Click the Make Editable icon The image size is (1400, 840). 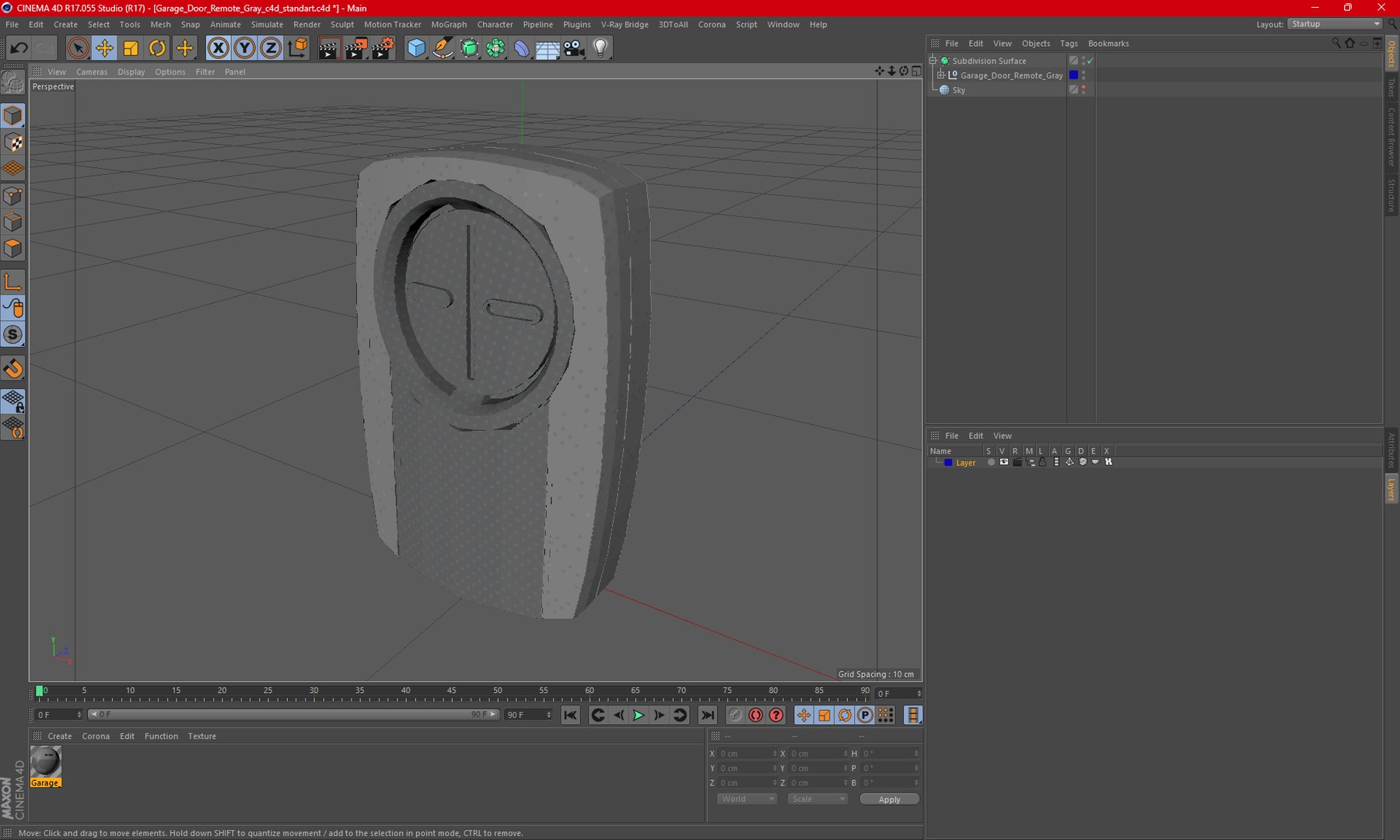tap(13, 81)
